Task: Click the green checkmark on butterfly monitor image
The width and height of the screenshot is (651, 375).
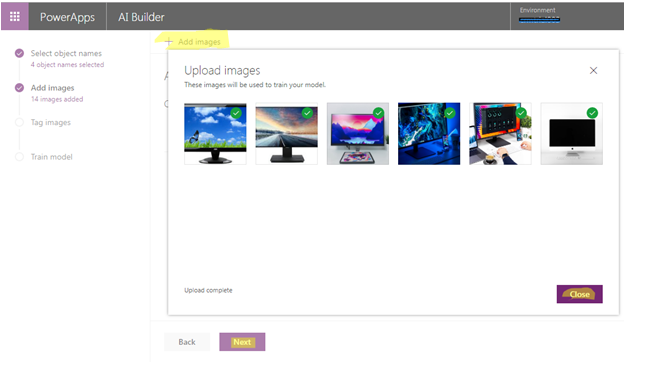Action: point(236,113)
